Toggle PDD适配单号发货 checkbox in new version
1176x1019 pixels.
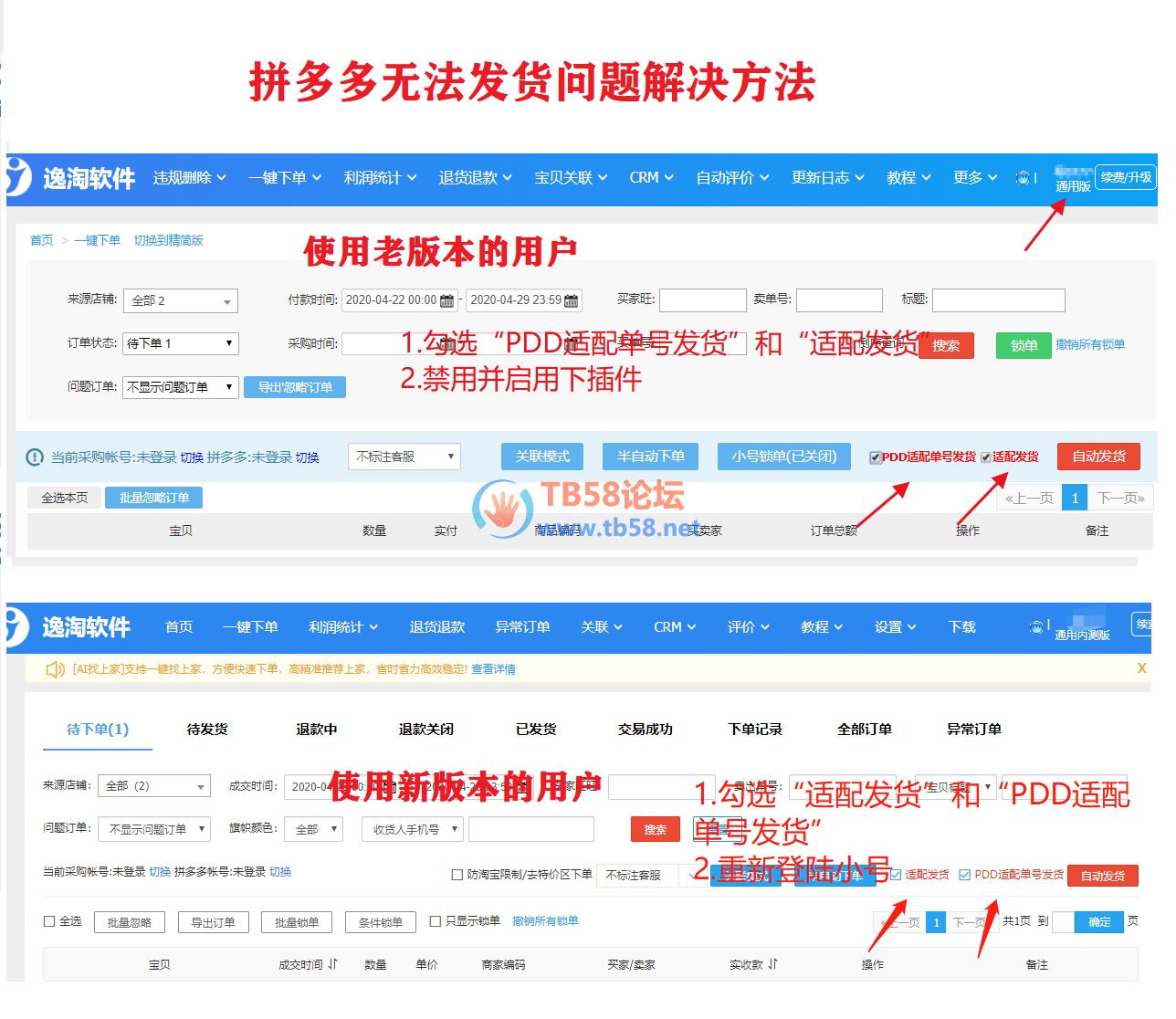pos(965,875)
